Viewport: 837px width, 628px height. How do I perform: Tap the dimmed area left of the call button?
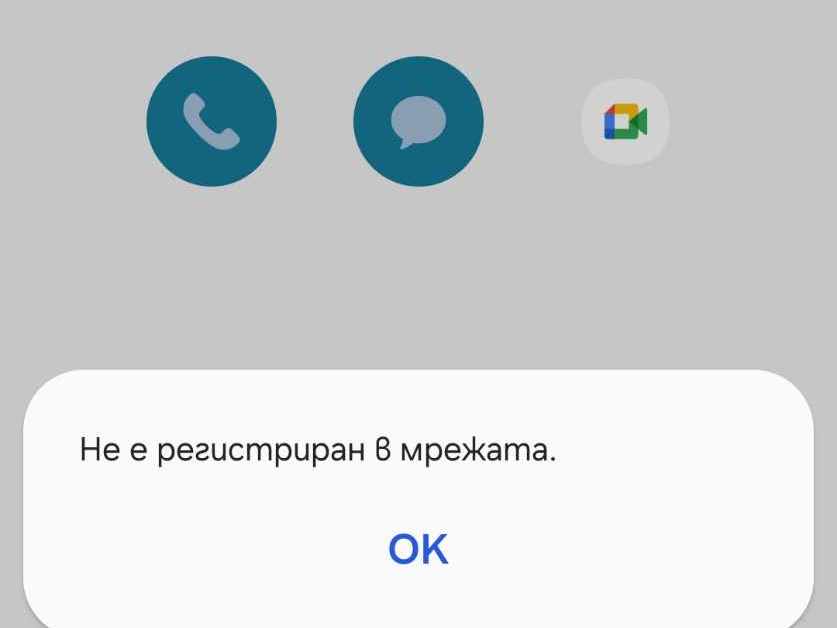pos(73,121)
